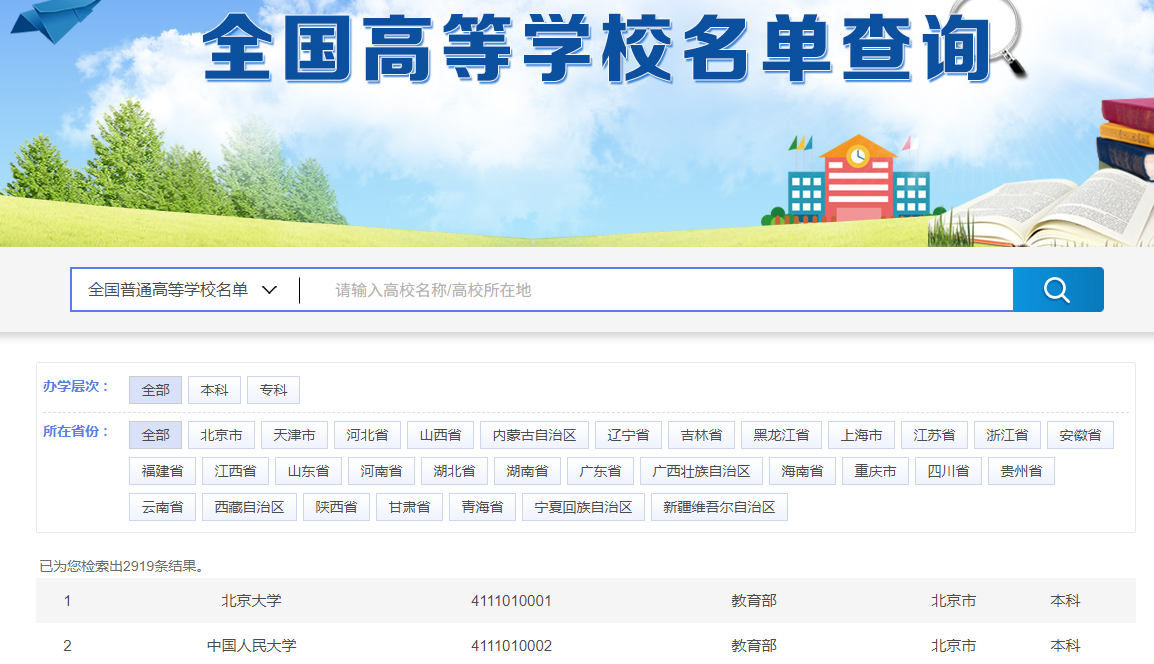Image resolution: width=1154 pixels, height=664 pixels.
Task: Choose 海南省 province button
Action: click(802, 470)
